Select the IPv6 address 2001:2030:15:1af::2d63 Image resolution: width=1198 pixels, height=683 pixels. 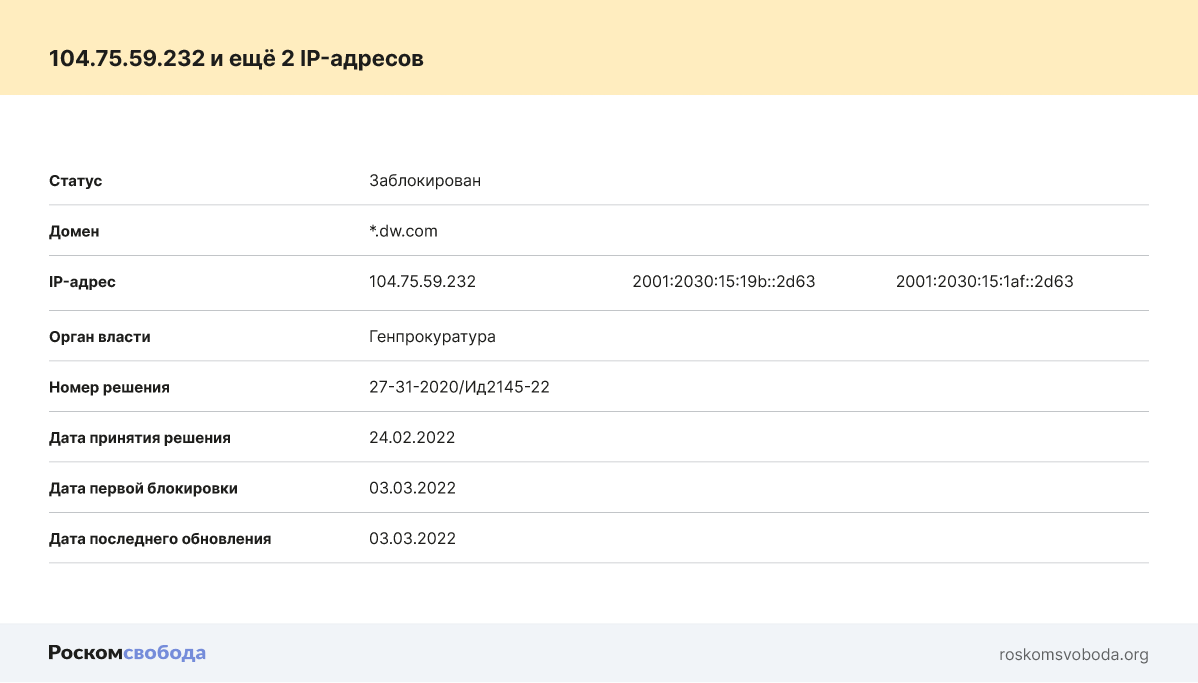[x=984, y=282]
